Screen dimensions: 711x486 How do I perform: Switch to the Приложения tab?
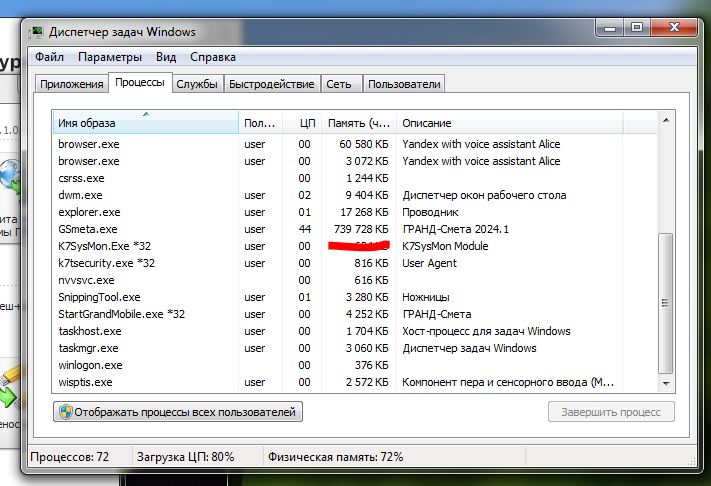coord(72,84)
